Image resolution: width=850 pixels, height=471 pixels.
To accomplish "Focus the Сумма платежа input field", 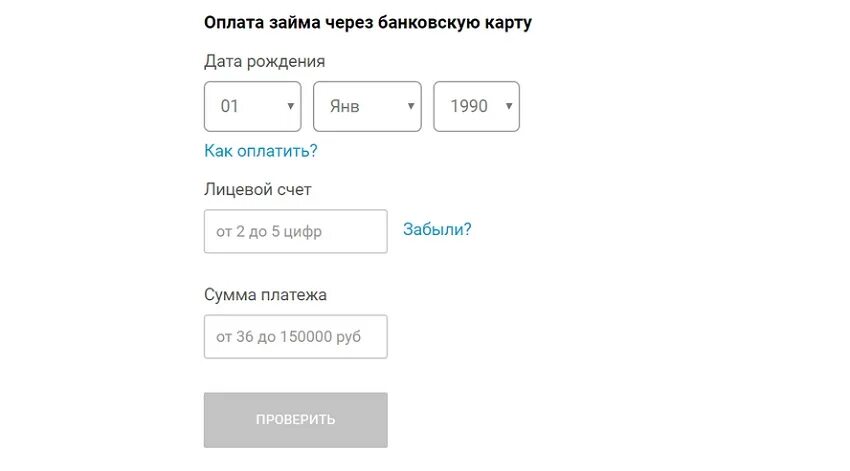I will tap(295, 337).
